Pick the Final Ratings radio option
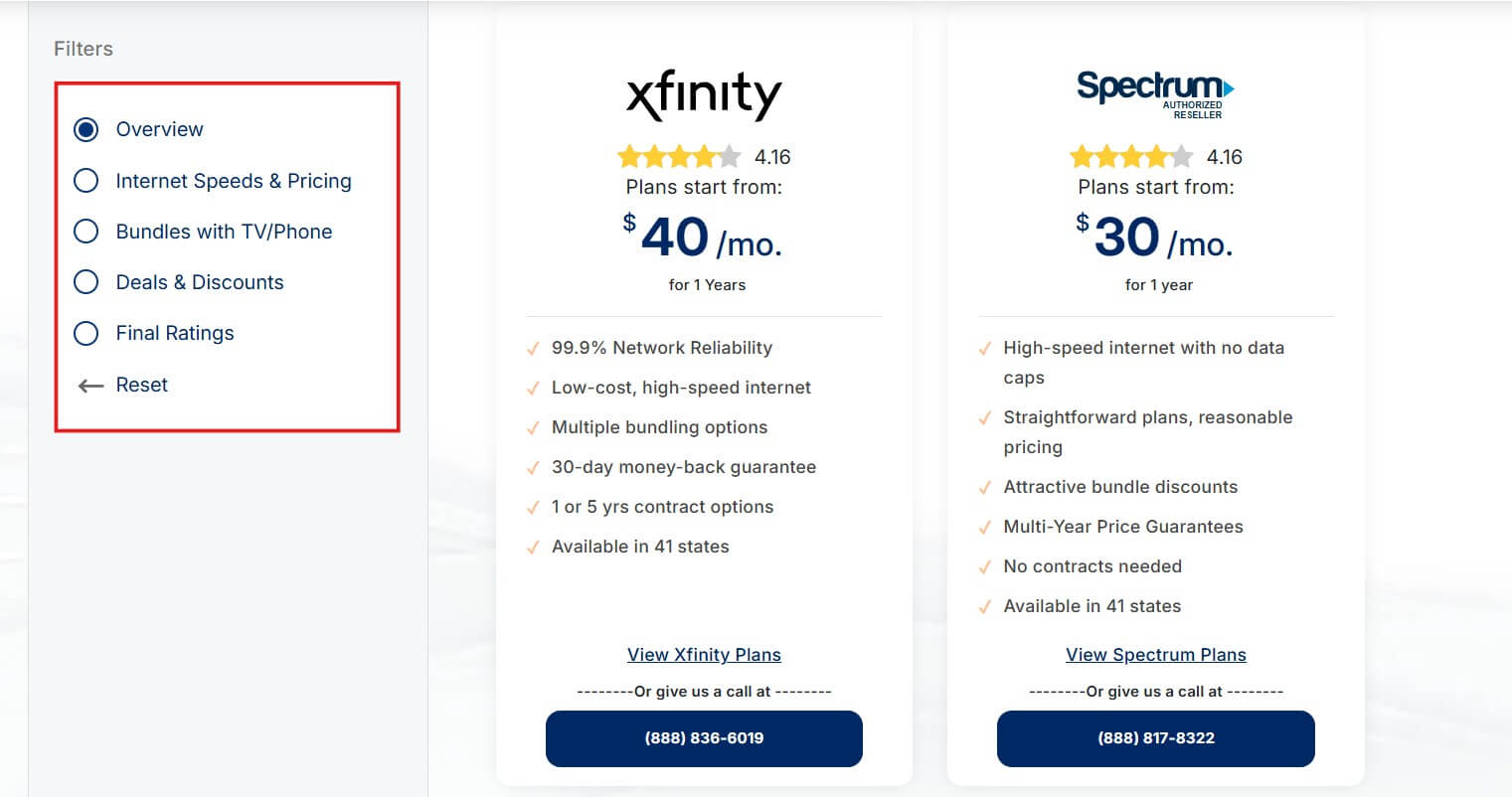 click(86, 333)
